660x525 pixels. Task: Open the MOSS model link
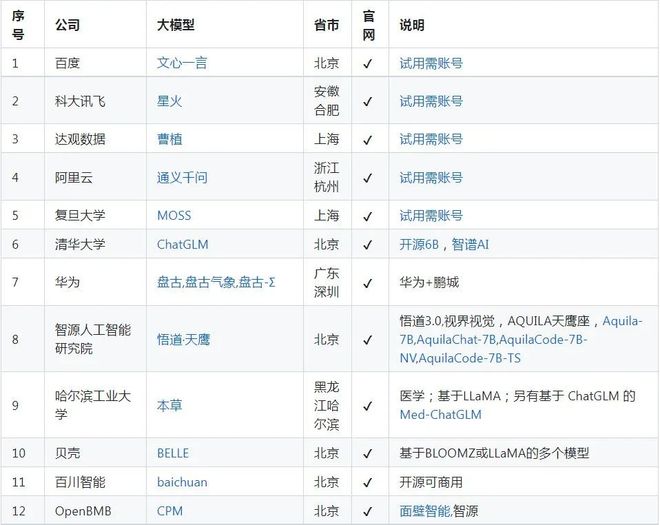click(174, 216)
